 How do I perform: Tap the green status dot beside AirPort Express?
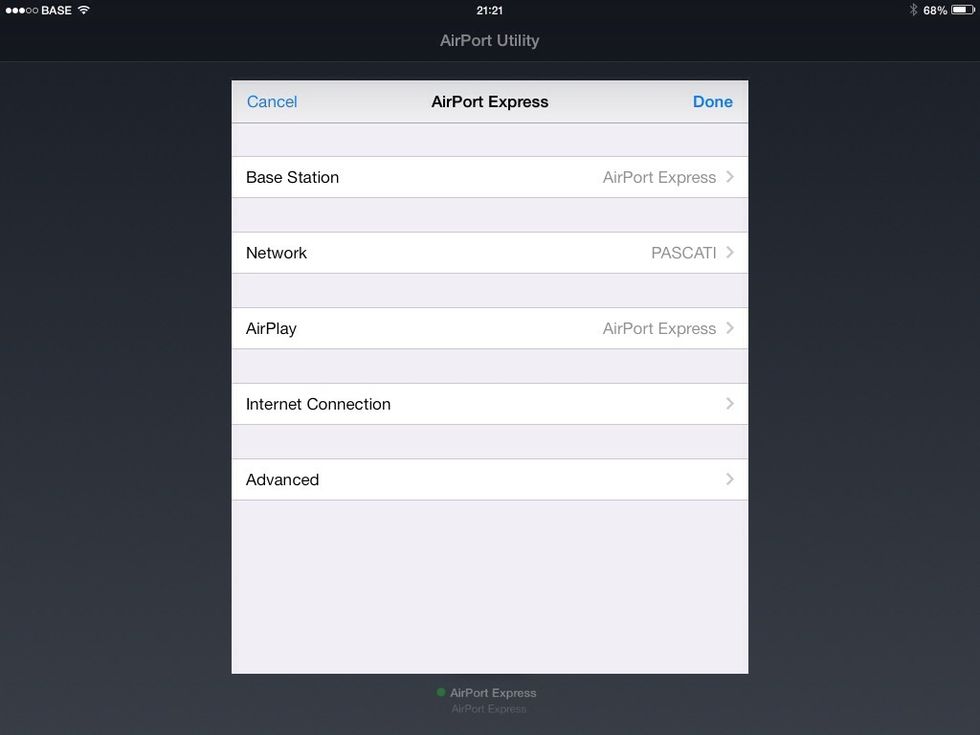coord(441,692)
